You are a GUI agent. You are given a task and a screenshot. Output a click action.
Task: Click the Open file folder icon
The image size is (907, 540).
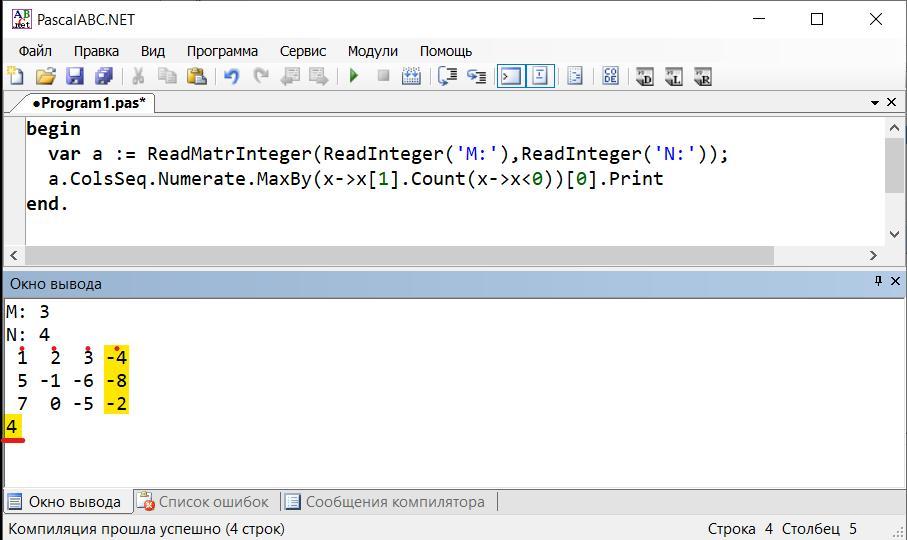45,76
